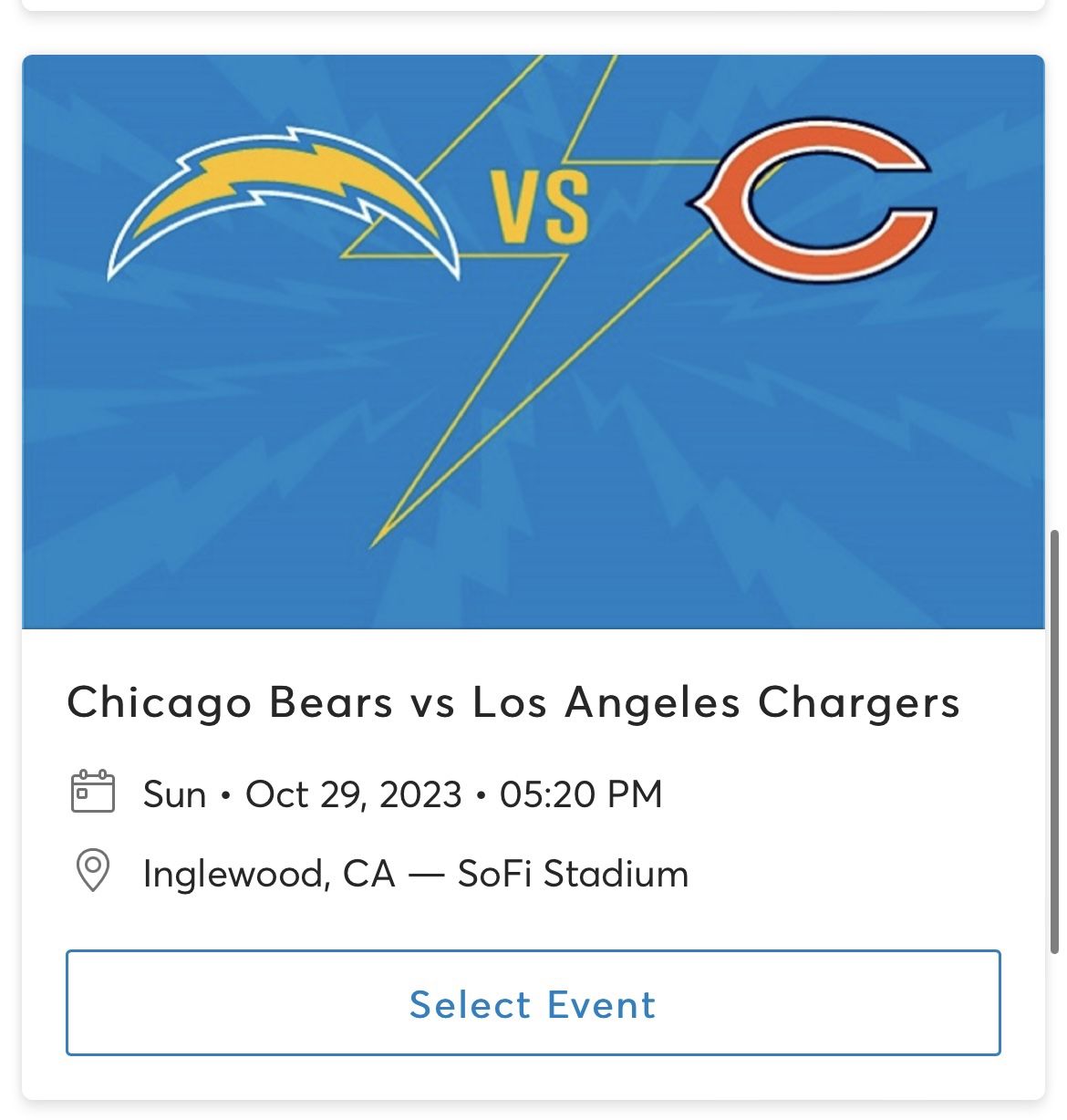Click the word Sun in date row
The image size is (1067, 1120).
coord(174,794)
